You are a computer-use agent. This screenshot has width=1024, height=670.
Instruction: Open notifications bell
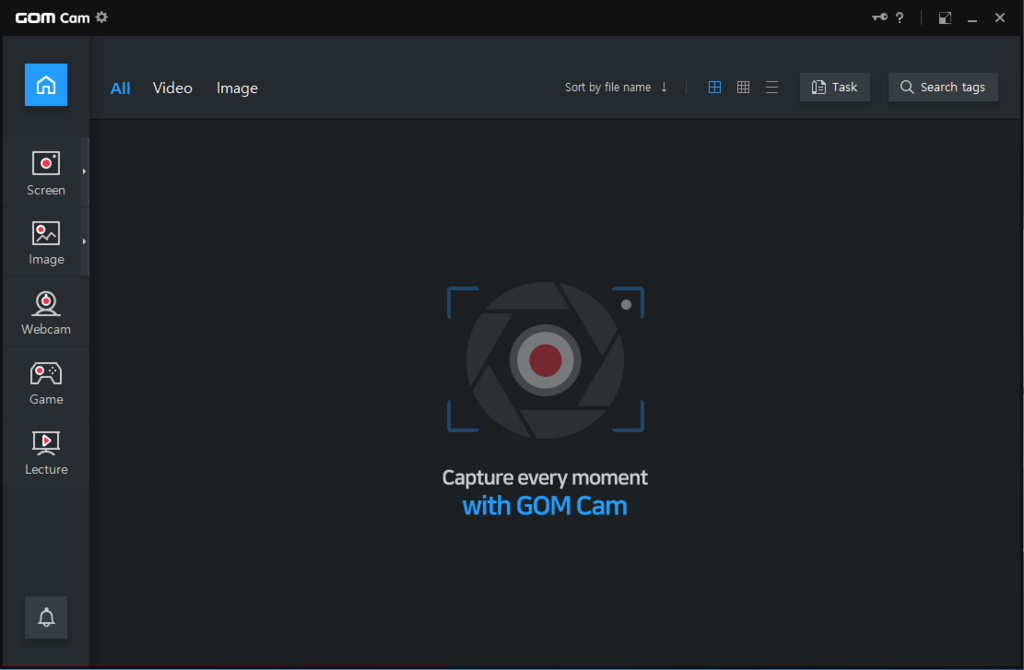(x=46, y=617)
